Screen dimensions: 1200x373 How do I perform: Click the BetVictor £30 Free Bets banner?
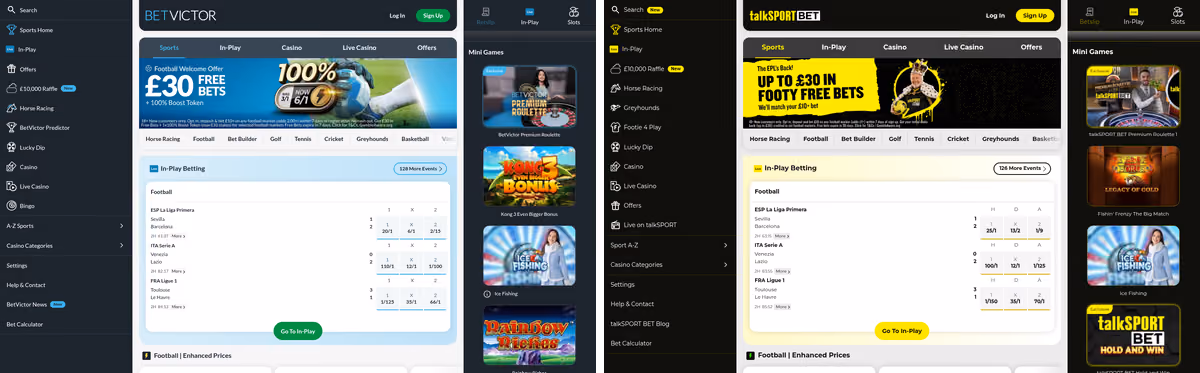[298, 94]
